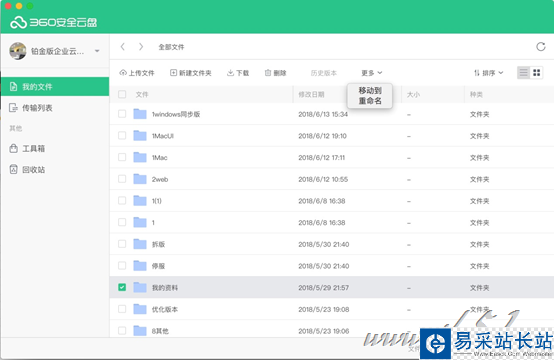The height and width of the screenshot is (360, 554).
Task: Click the 1(1) folder icon
Action: point(140,201)
